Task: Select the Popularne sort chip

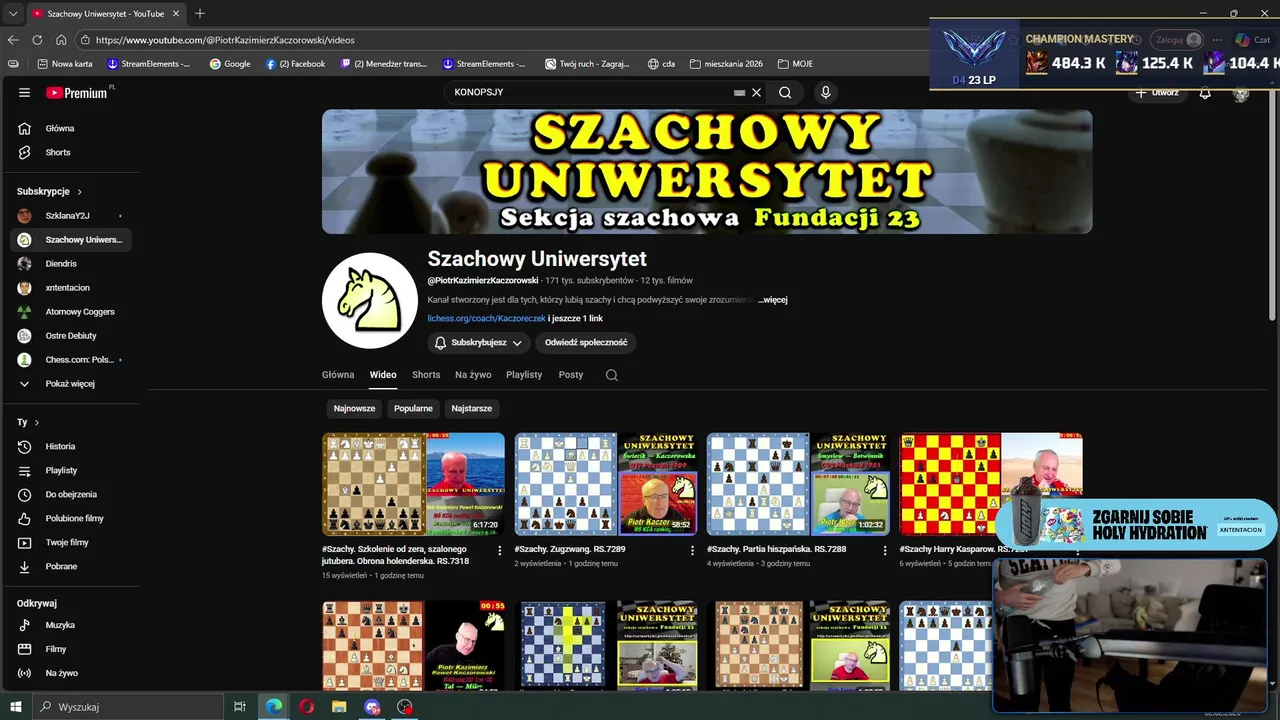Action: tap(413, 408)
